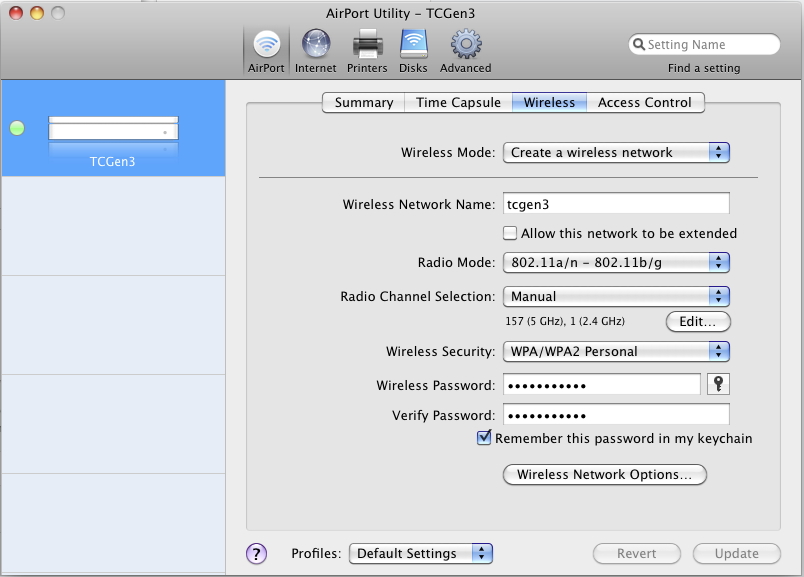Click the Wireless Network Options button
This screenshot has width=804, height=577.
(x=604, y=475)
